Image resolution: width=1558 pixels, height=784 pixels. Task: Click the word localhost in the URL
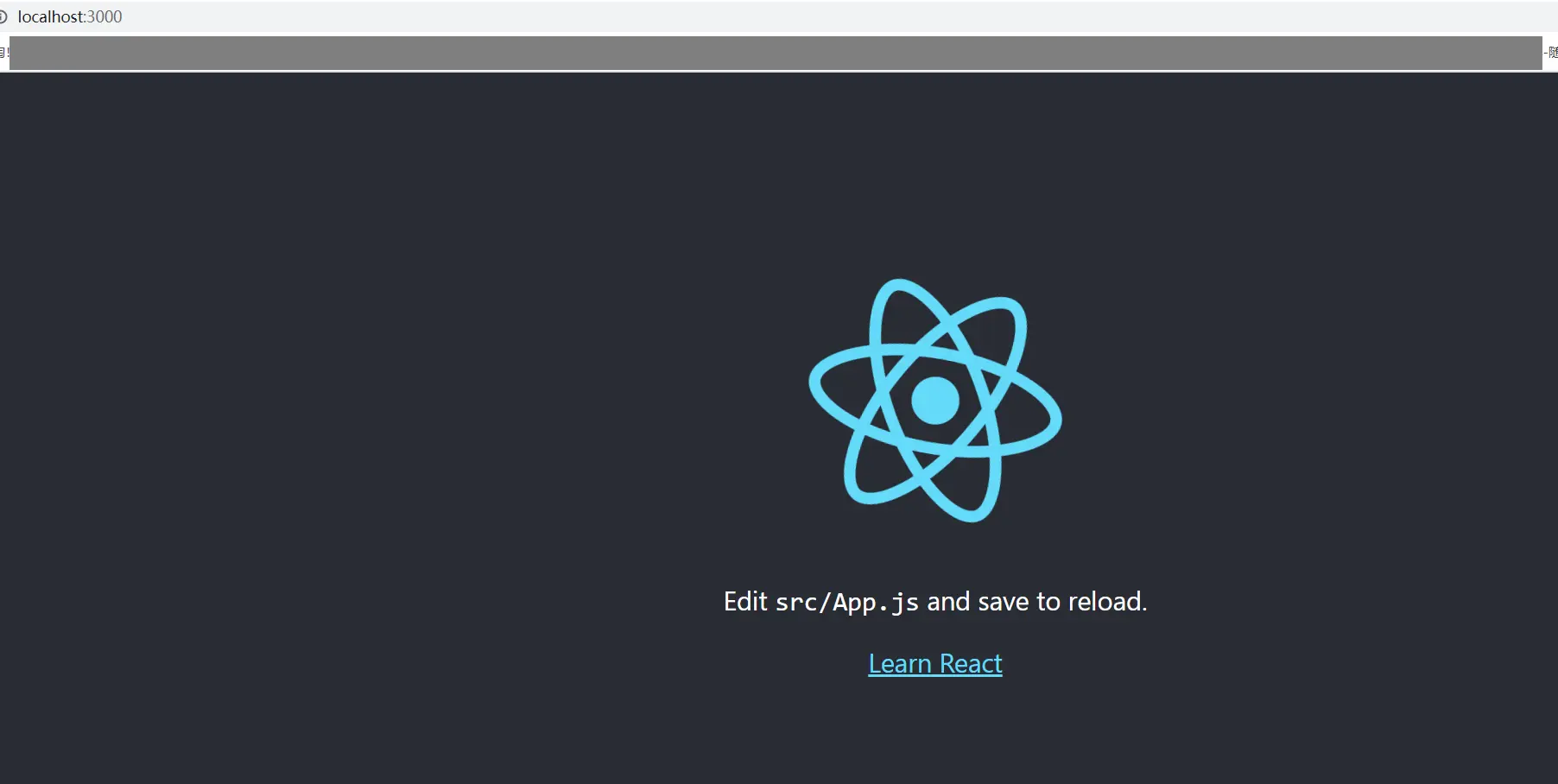click(50, 16)
